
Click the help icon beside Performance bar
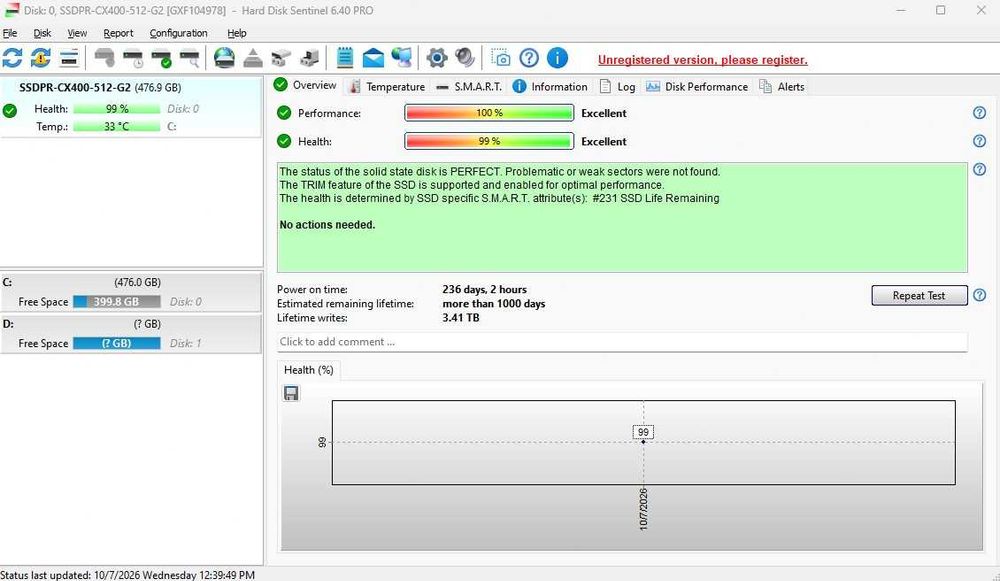click(x=980, y=113)
